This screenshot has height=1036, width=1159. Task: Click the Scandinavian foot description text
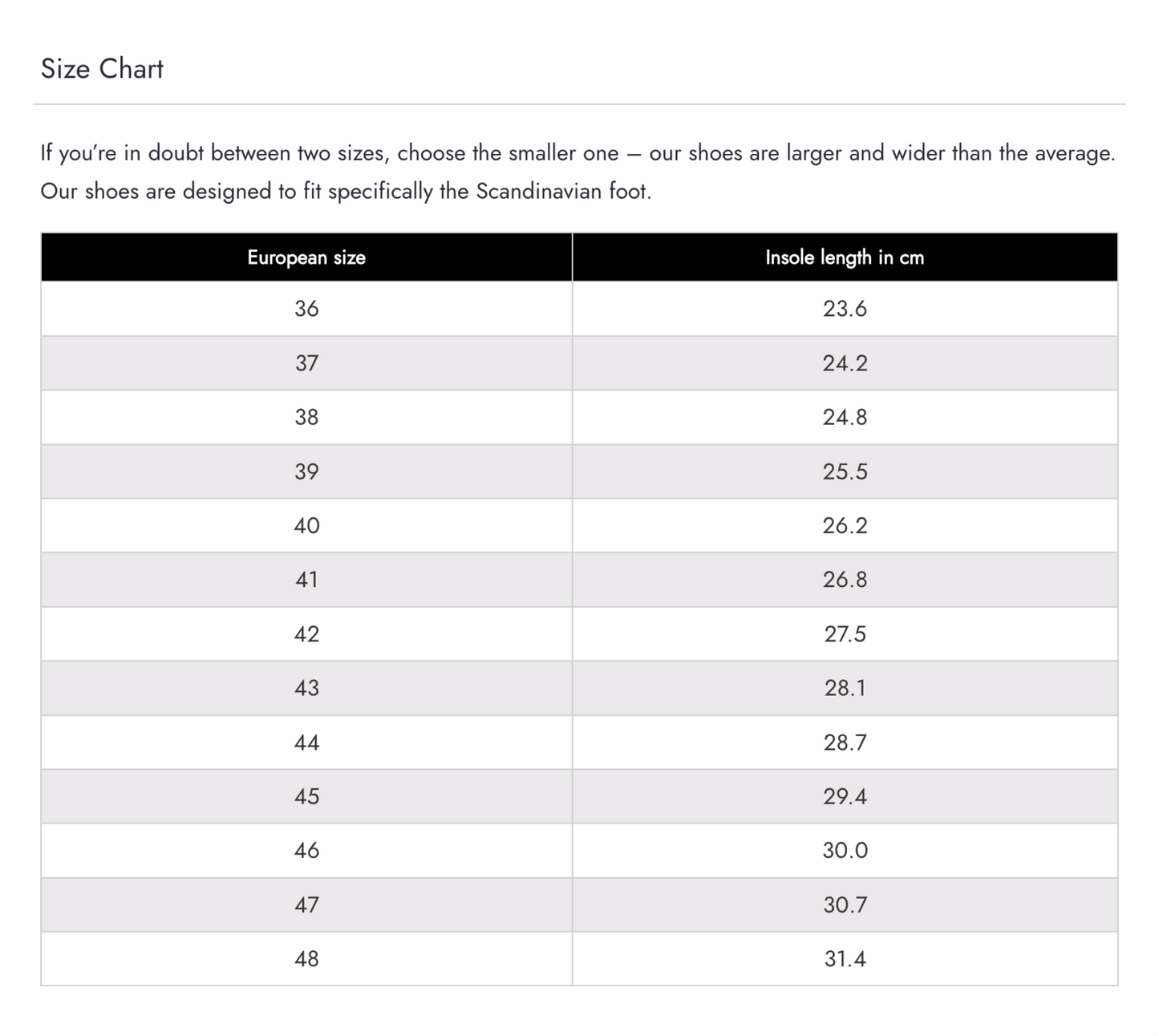click(346, 192)
